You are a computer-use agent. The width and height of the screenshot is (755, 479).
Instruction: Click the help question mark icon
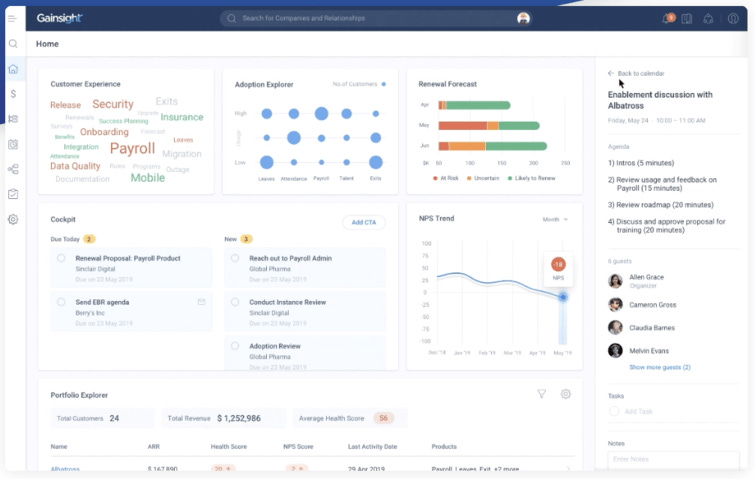(733, 19)
